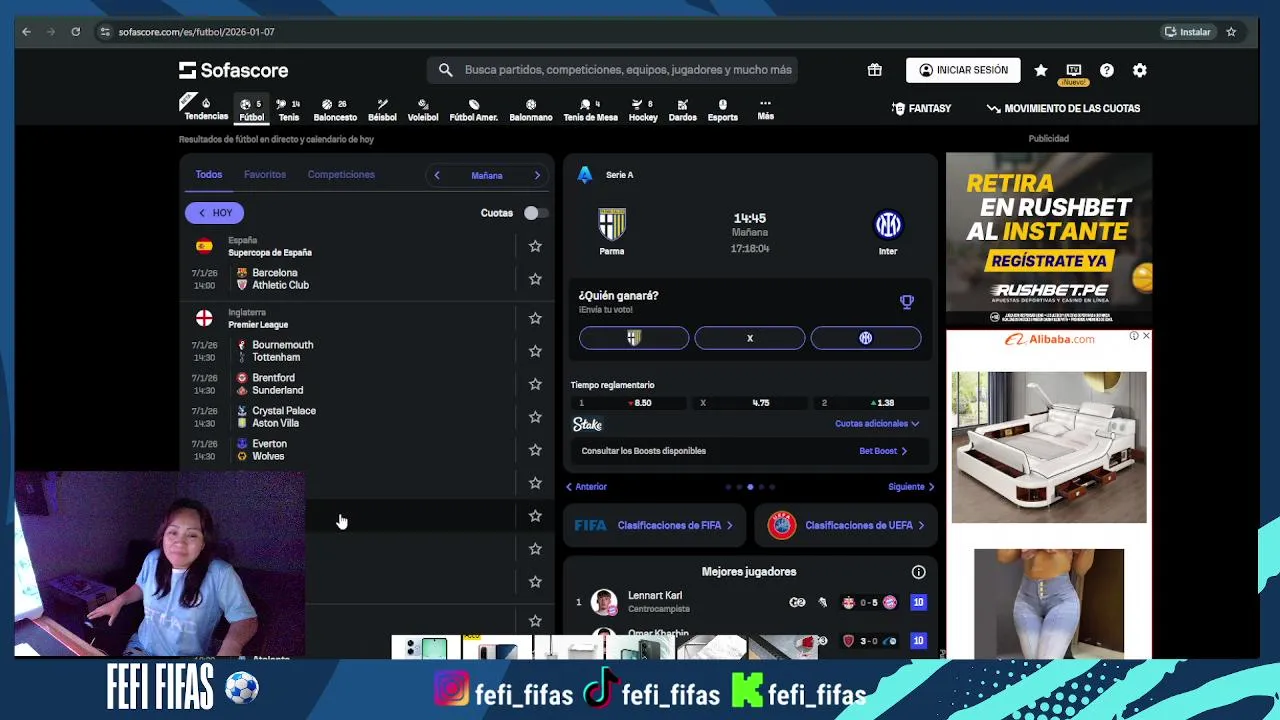Toggle the Cuotas switch
This screenshot has width=1280, height=720.
[534, 213]
